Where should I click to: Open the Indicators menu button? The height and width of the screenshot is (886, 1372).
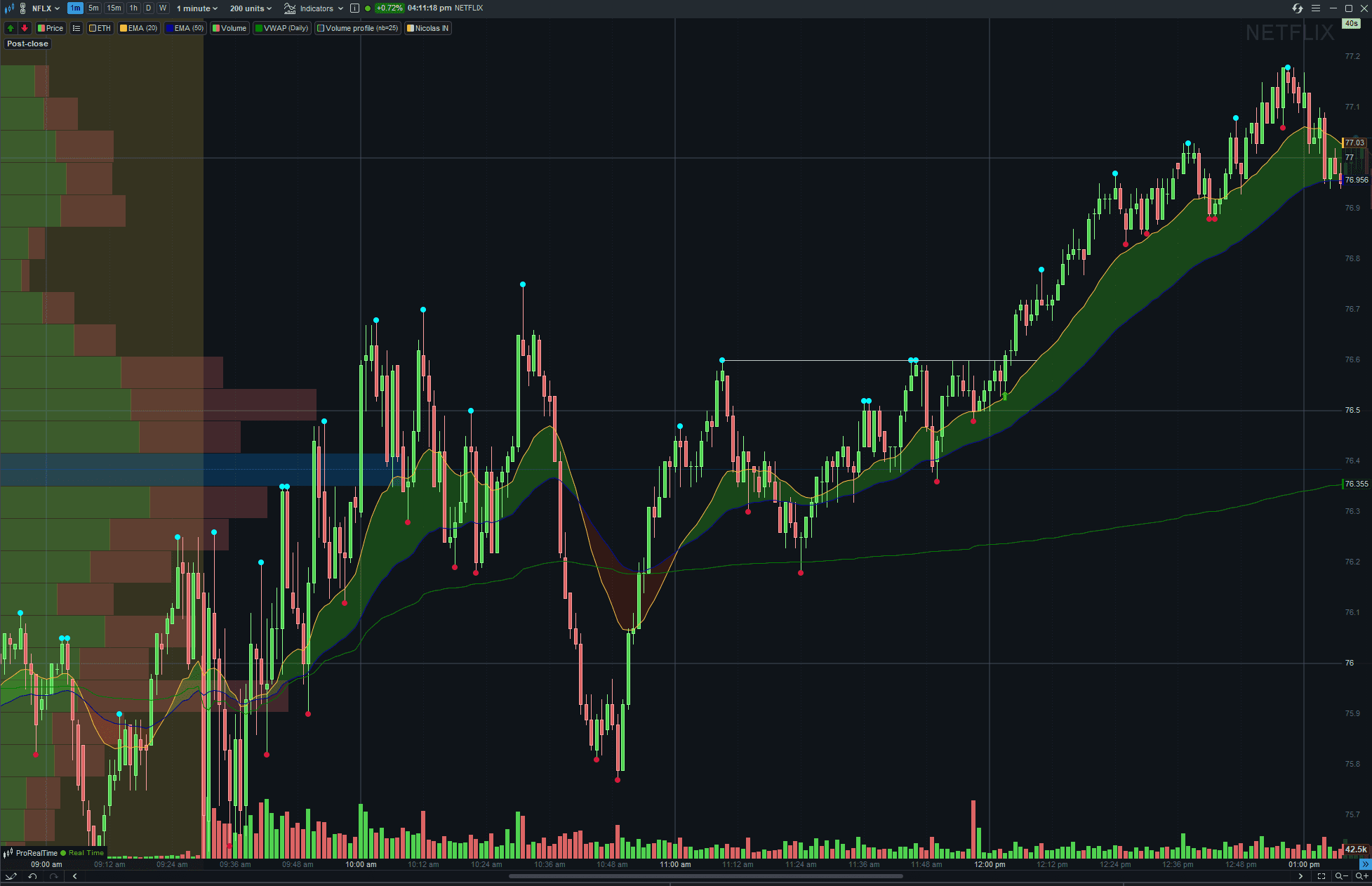coord(314,8)
